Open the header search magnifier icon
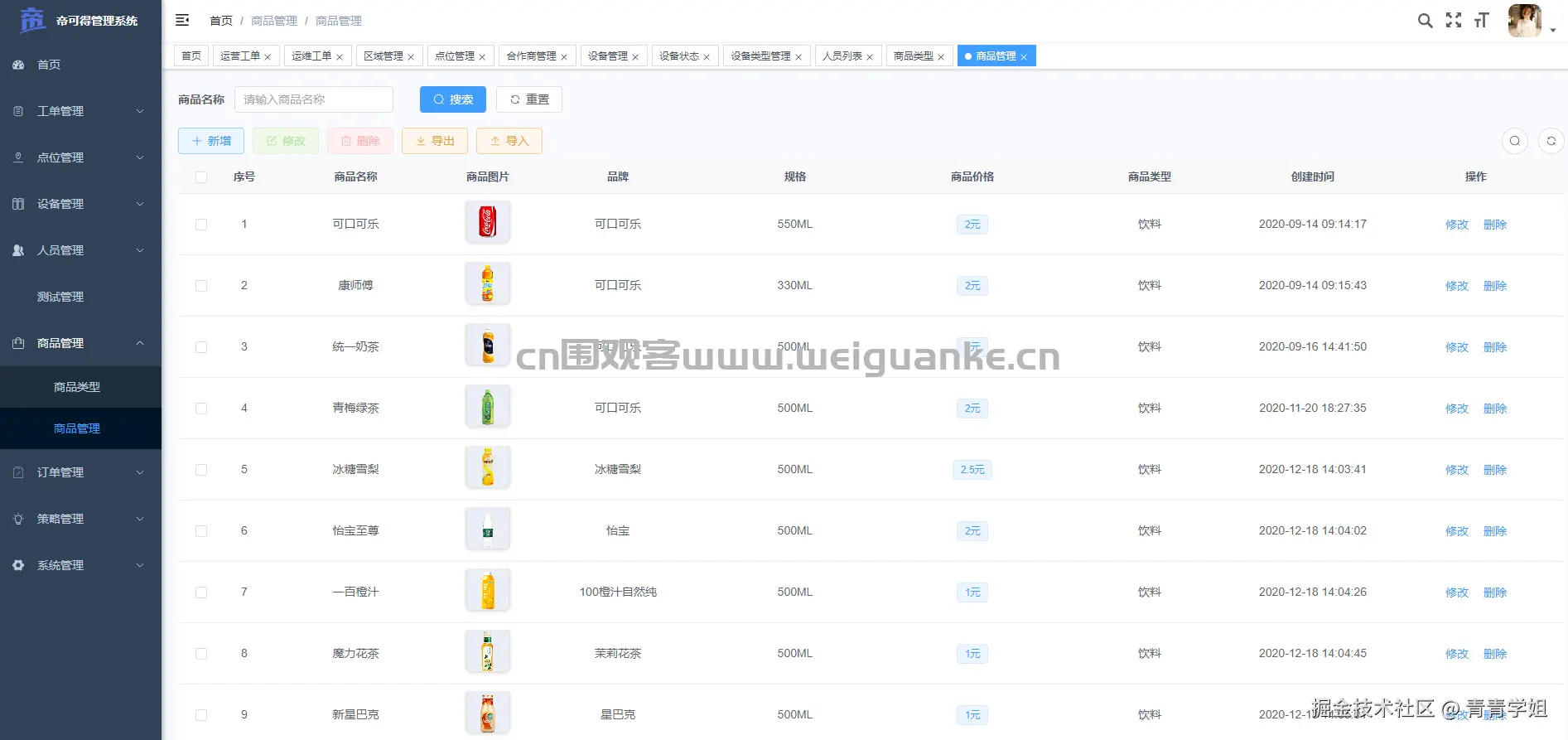 point(1425,21)
